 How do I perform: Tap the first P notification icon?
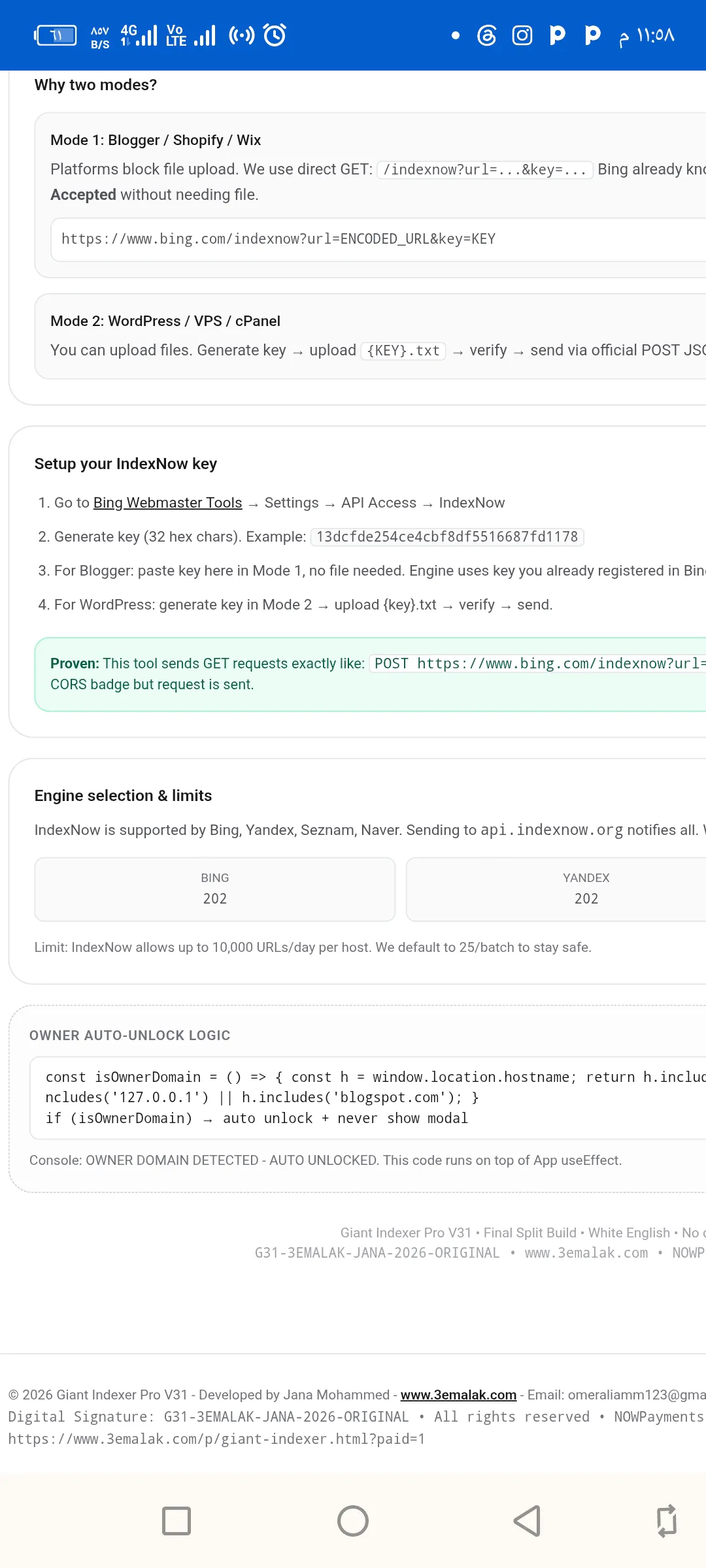point(557,35)
